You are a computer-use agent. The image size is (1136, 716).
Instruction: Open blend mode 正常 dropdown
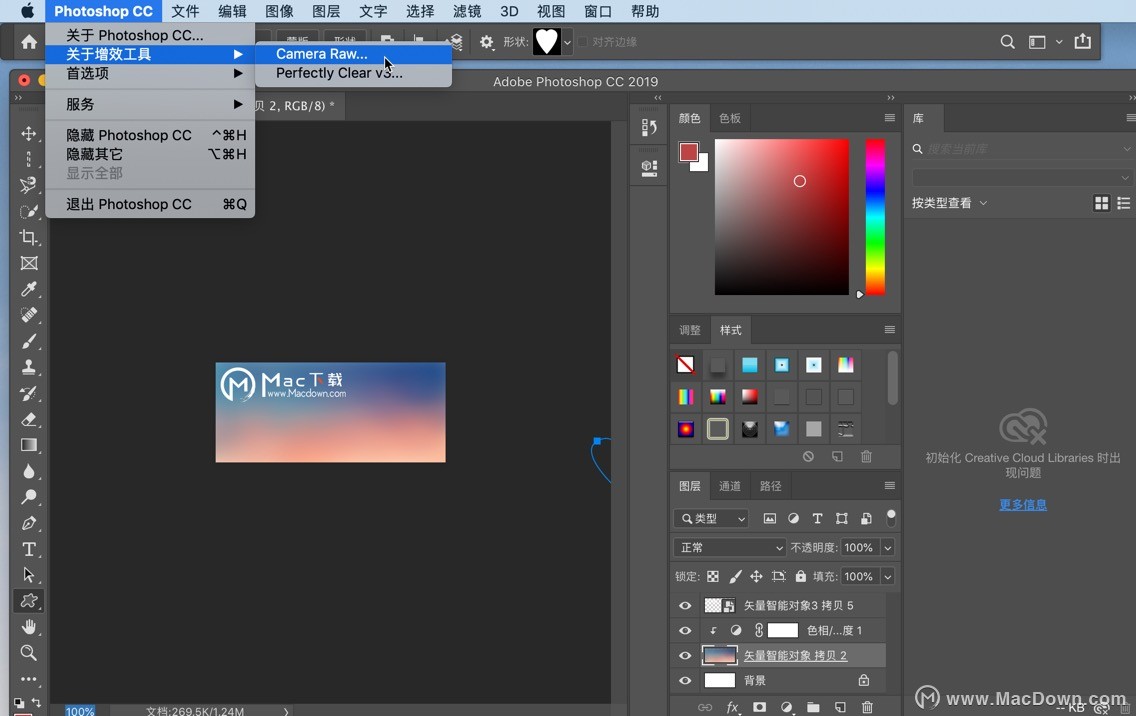[x=730, y=547]
